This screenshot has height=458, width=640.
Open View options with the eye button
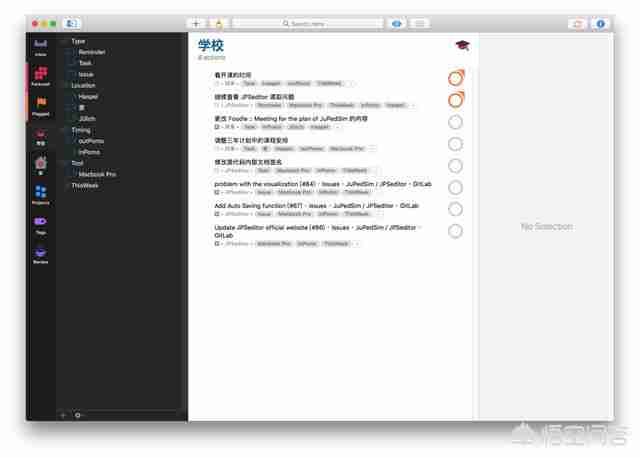pyautogui.click(x=396, y=24)
